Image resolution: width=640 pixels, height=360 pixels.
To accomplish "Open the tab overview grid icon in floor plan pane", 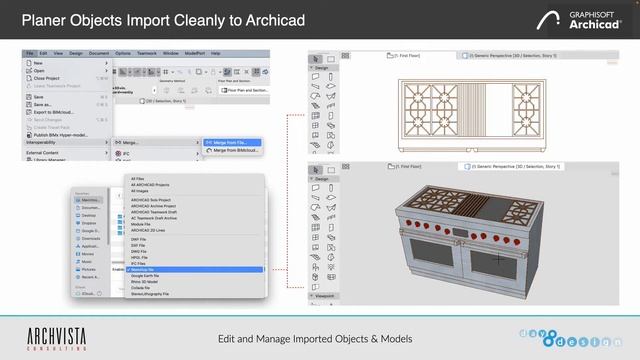I will pos(345,56).
